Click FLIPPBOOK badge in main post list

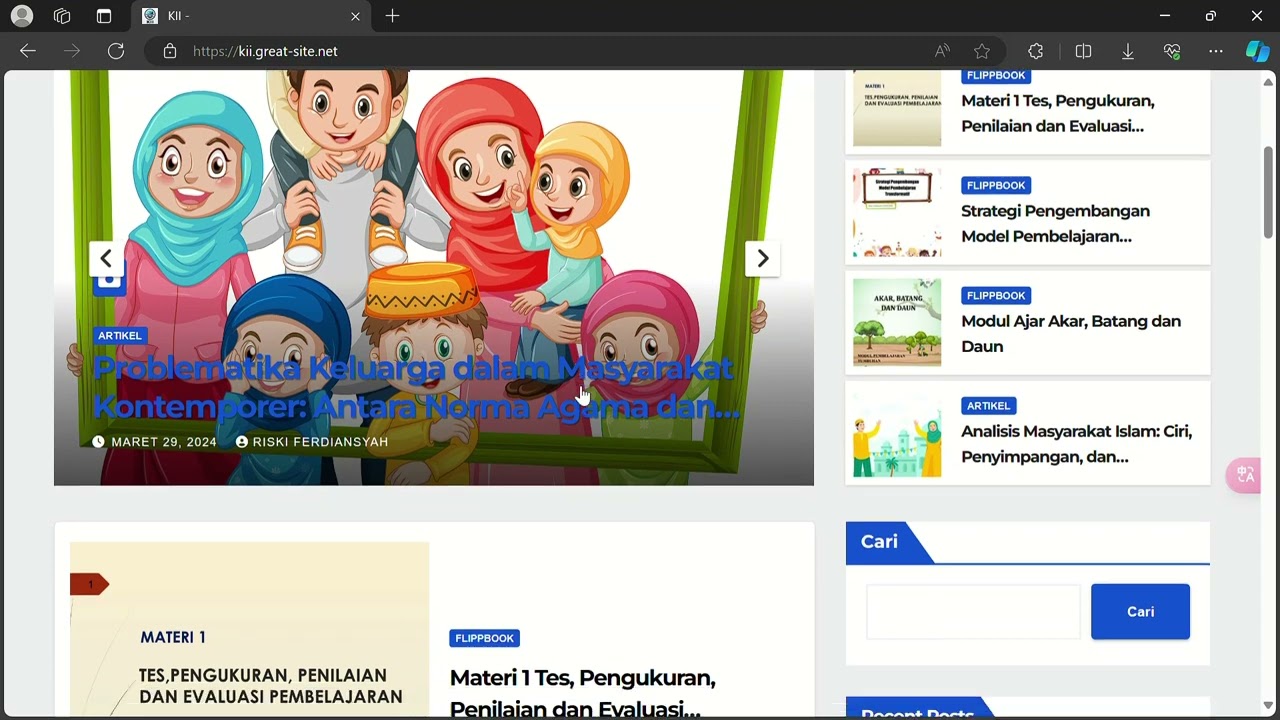[485, 638]
